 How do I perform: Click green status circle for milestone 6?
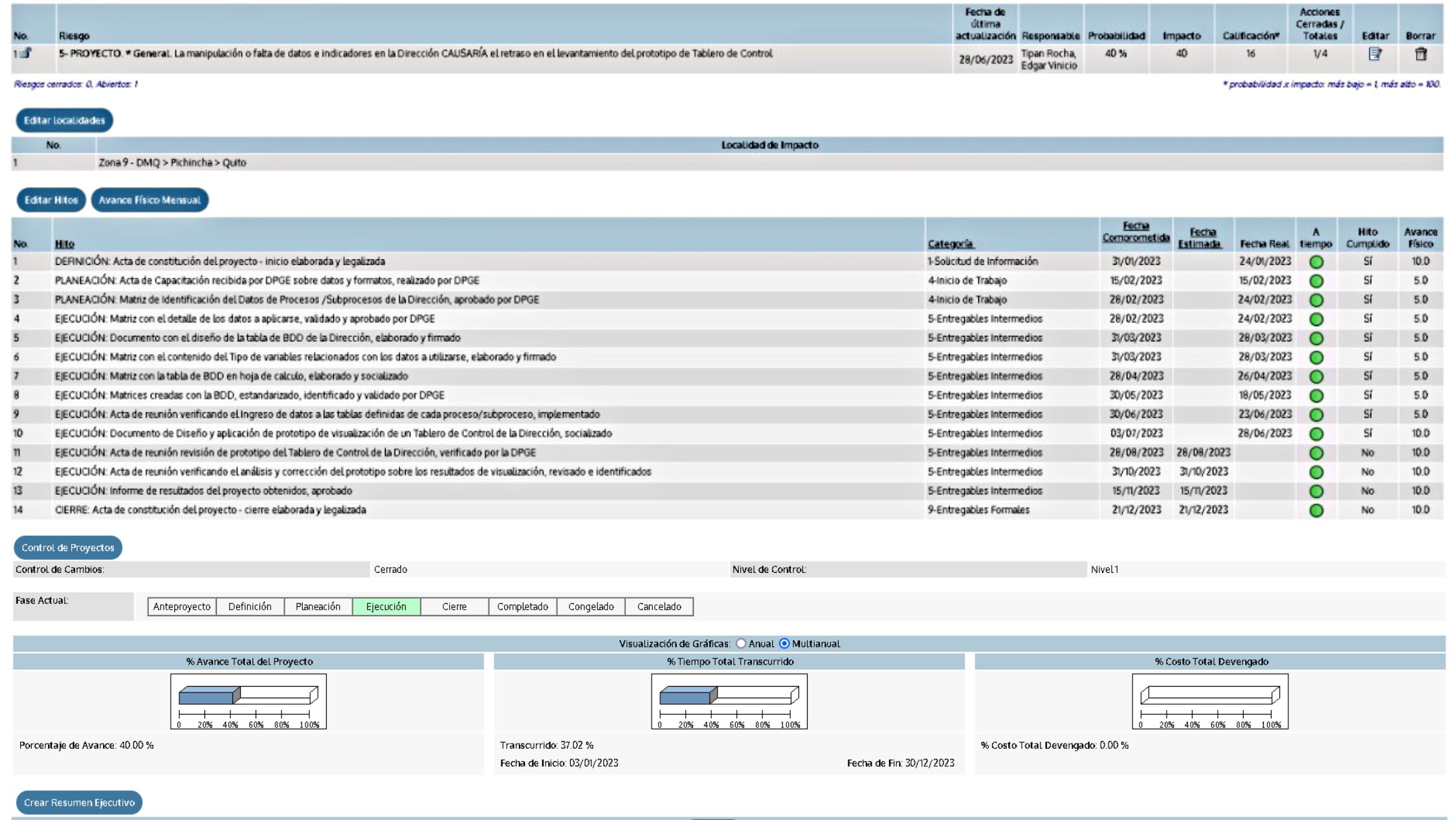(1316, 357)
